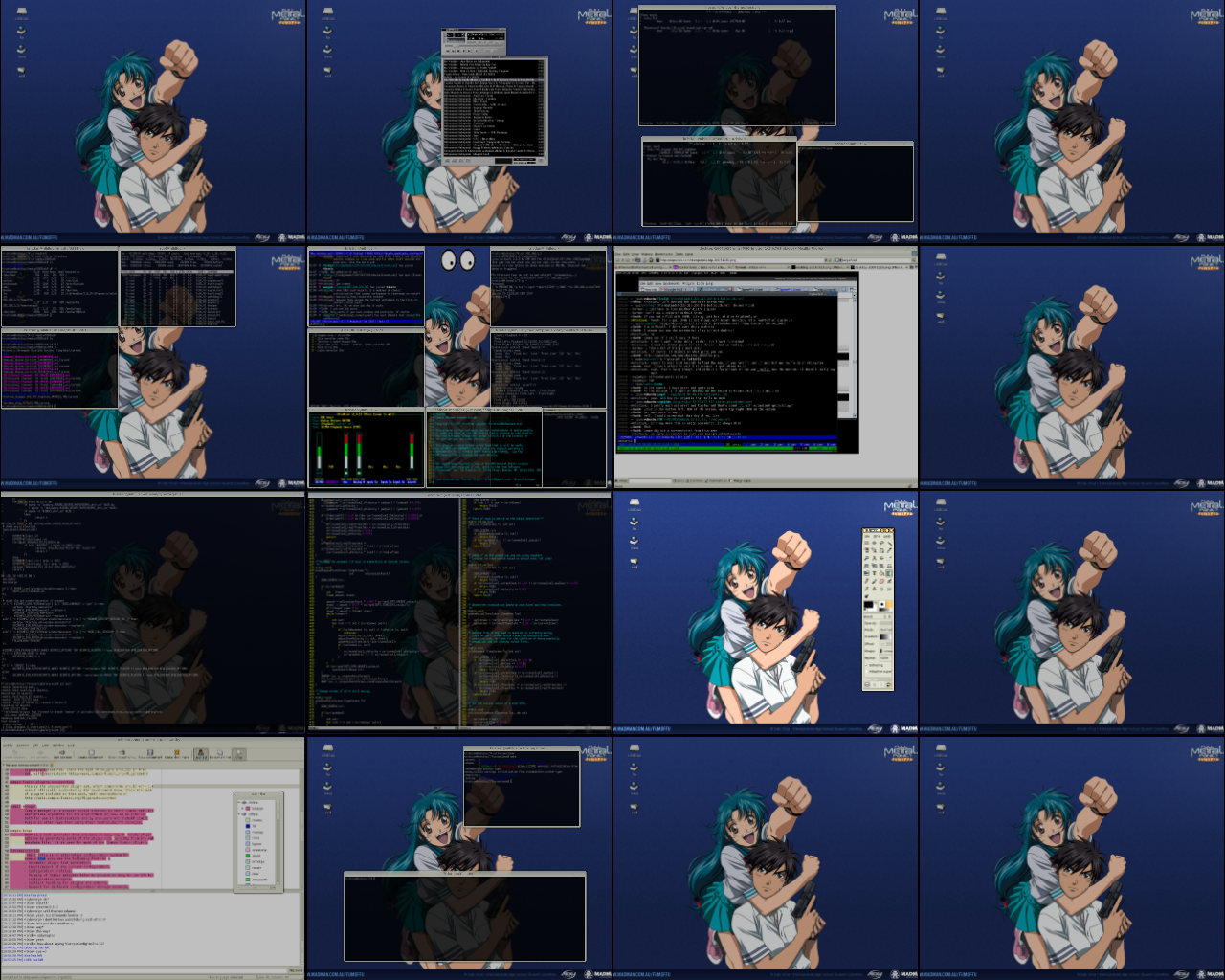
Task: Select the Measure compass tool in GIMP
Action: click(874, 558)
